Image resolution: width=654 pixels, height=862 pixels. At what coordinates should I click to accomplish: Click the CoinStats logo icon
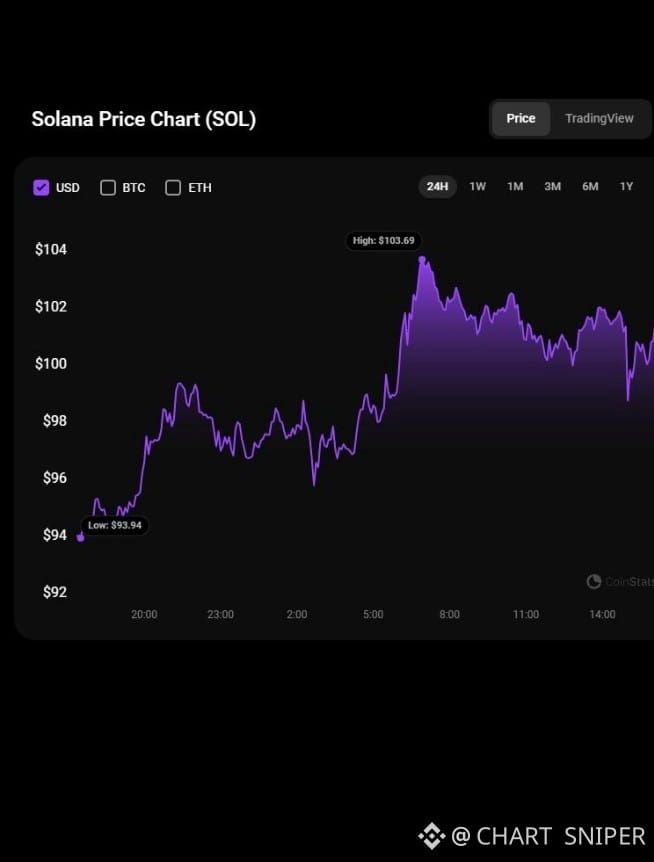point(594,581)
